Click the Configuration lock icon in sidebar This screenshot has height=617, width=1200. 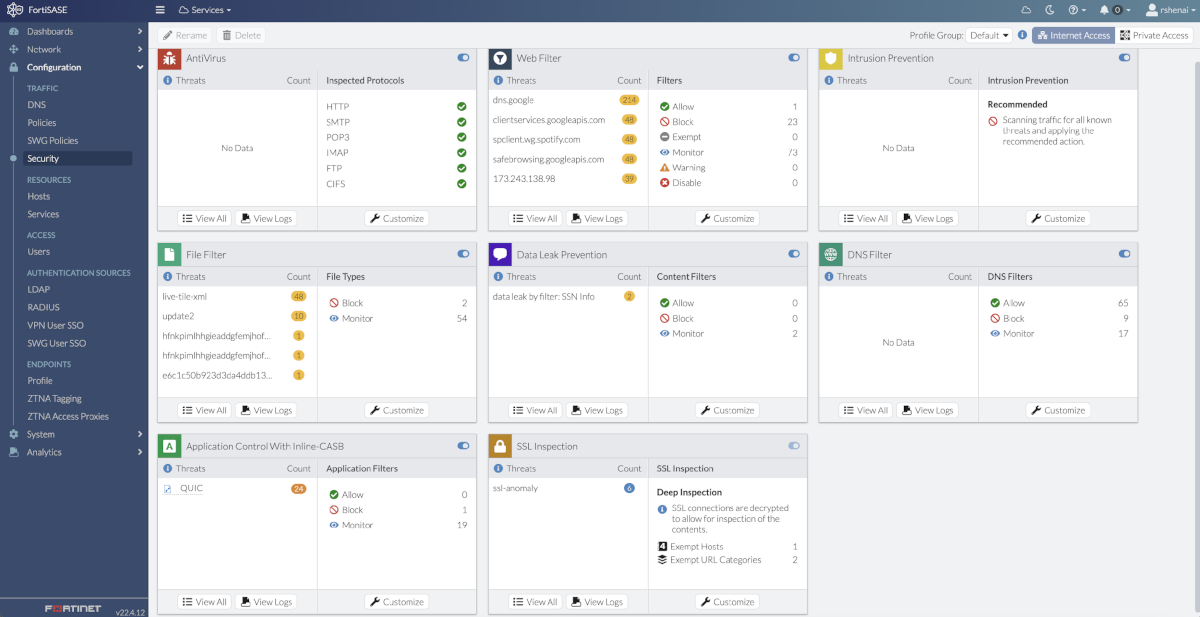pyautogui.click(x=14, y=67)
